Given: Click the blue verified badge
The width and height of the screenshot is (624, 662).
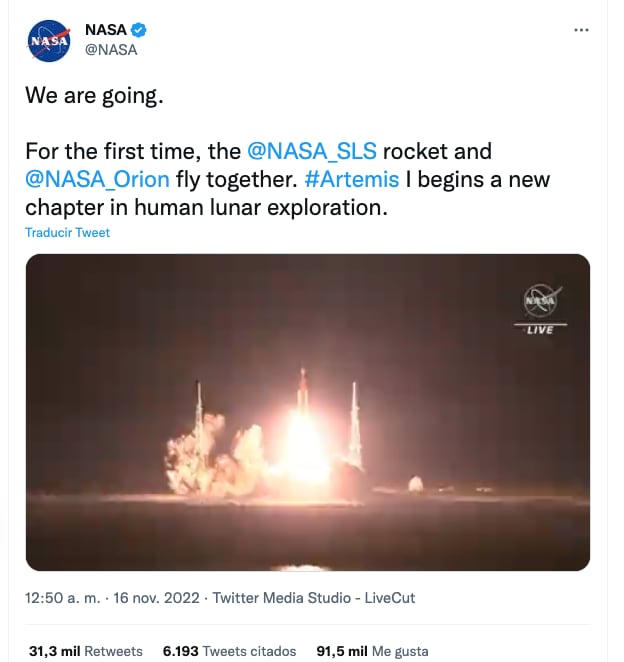Looking at the screenshot, I should tap(140, 31).
